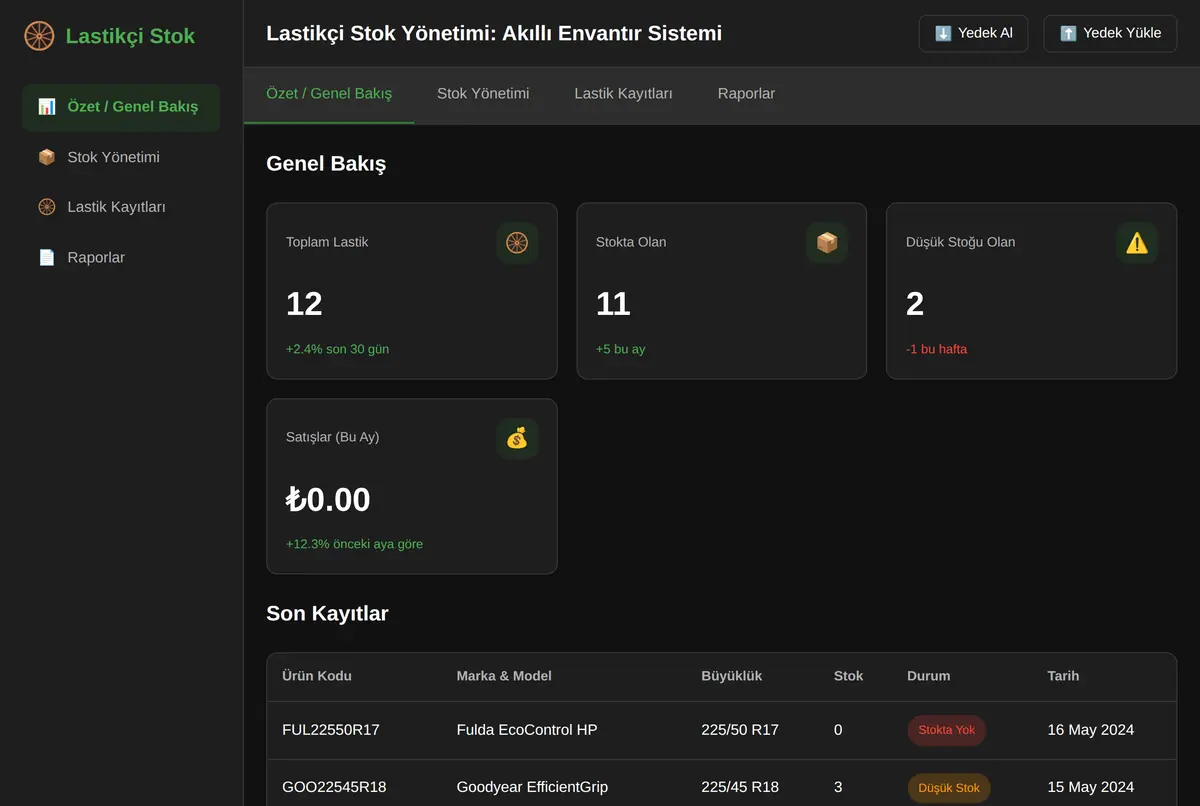Click the document icon beside Raporlar

click(x=47, y=257)
